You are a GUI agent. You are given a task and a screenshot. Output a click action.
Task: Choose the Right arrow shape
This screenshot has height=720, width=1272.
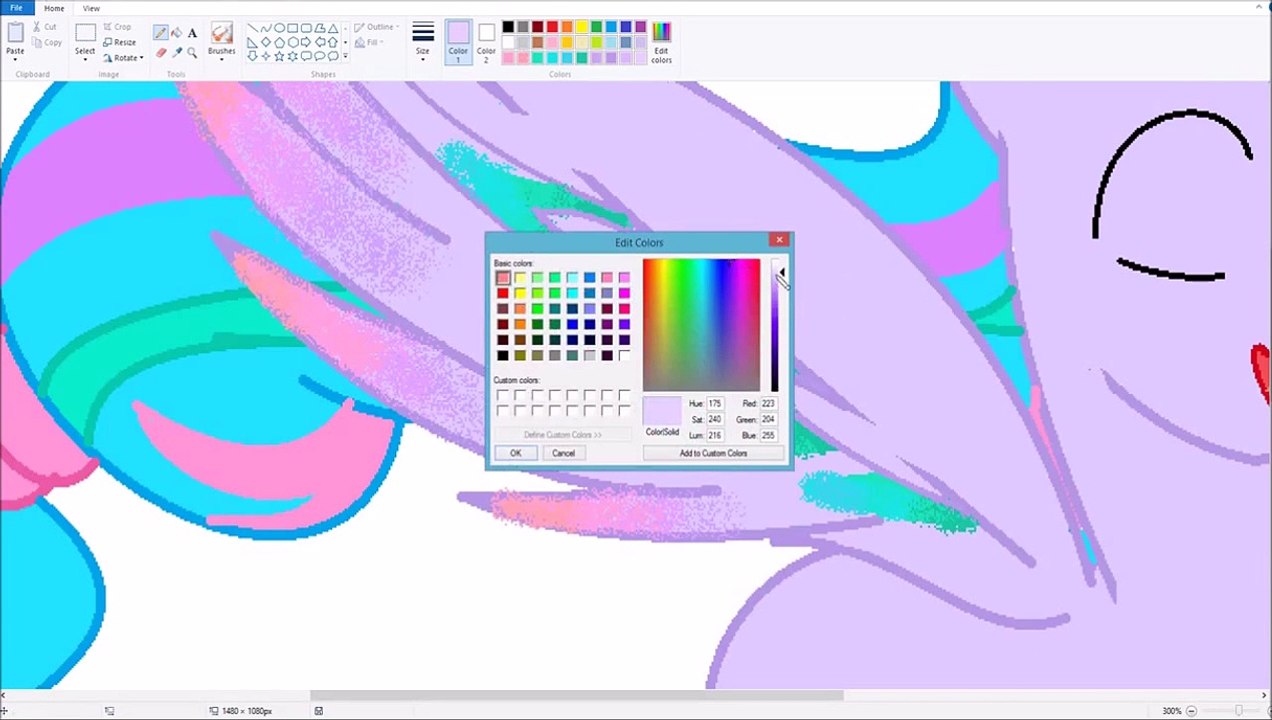point(306,42)
